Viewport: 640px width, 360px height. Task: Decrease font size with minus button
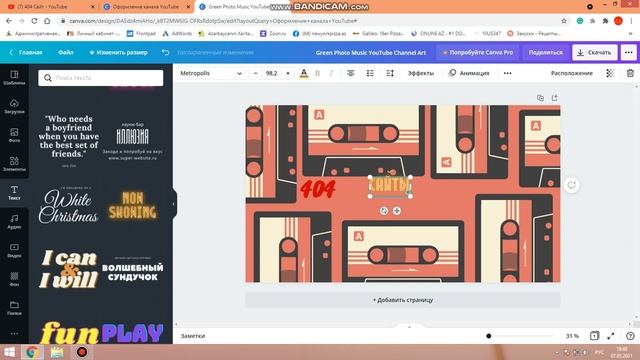pos(256,73)
